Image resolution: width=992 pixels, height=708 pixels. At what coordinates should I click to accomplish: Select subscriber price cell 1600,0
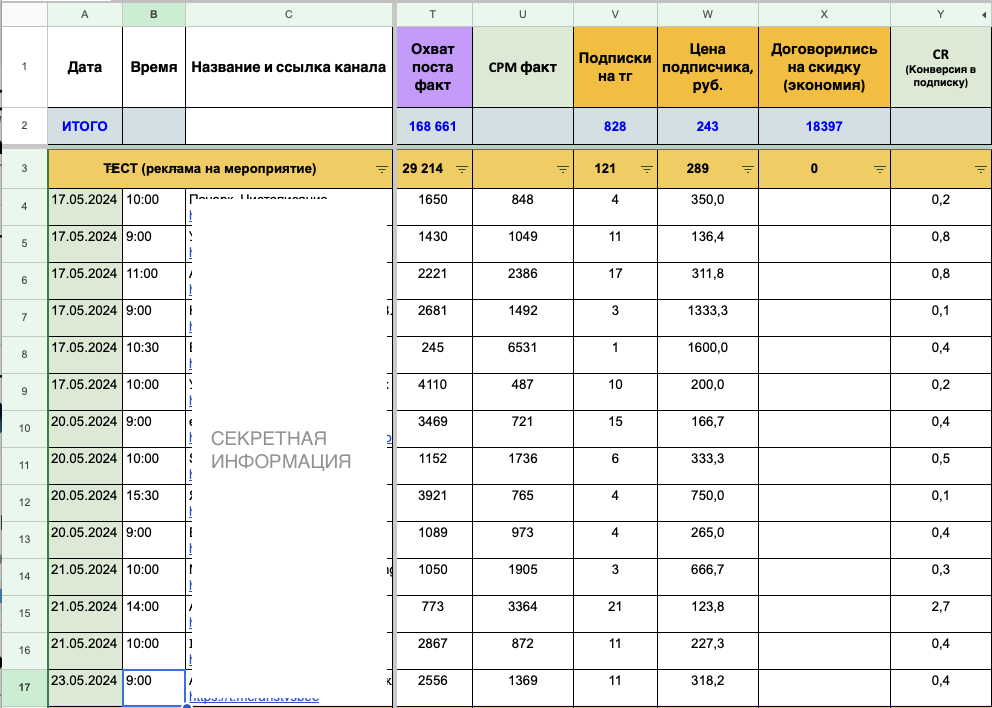707,355
